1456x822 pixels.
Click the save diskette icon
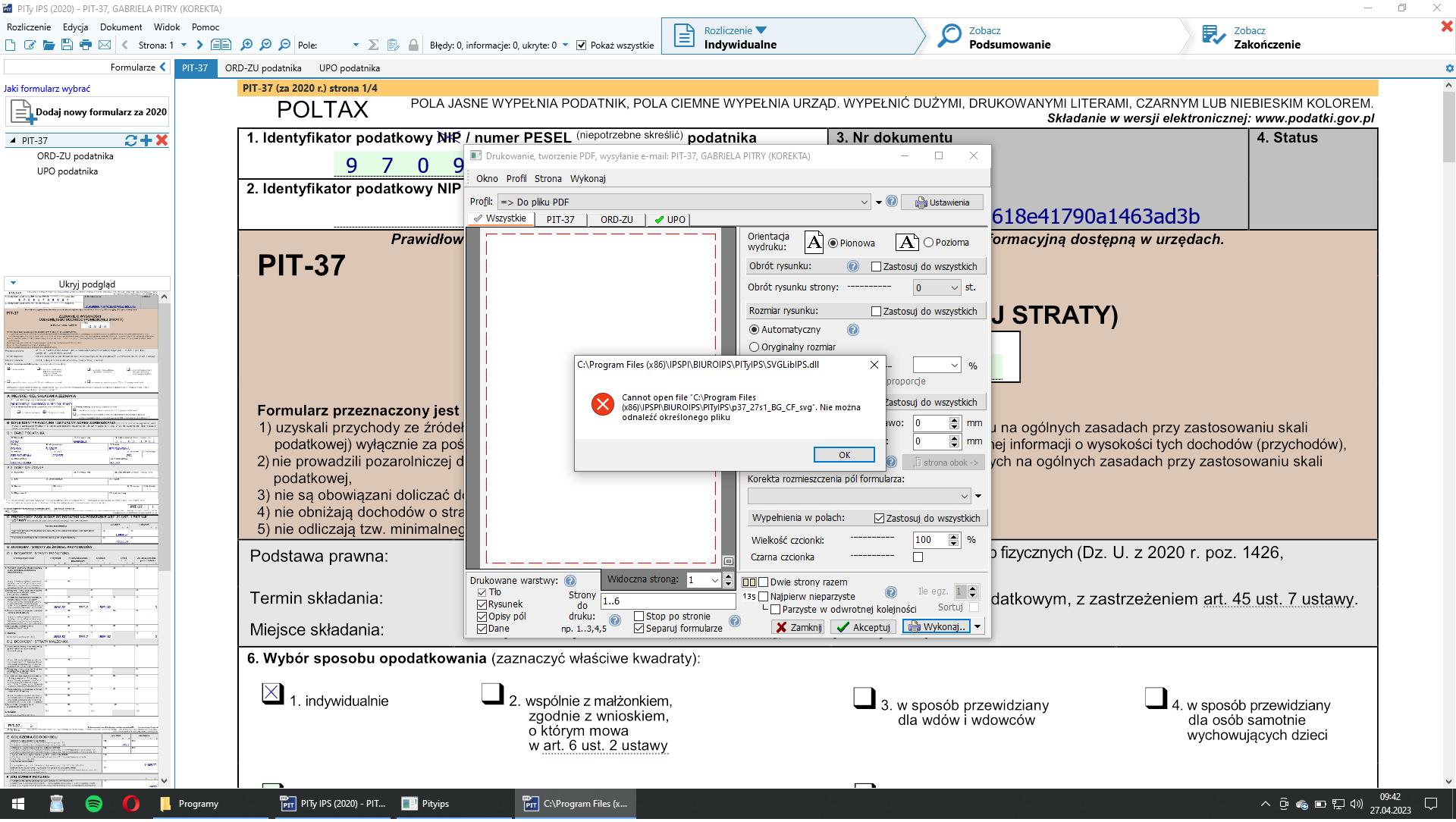tap(67, 45)
